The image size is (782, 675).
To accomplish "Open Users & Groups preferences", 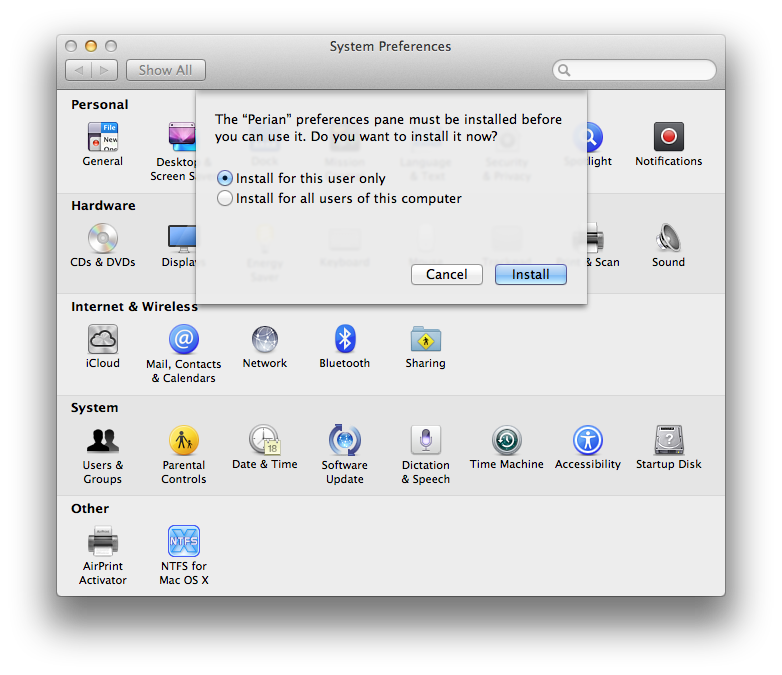I will (103, 441).
